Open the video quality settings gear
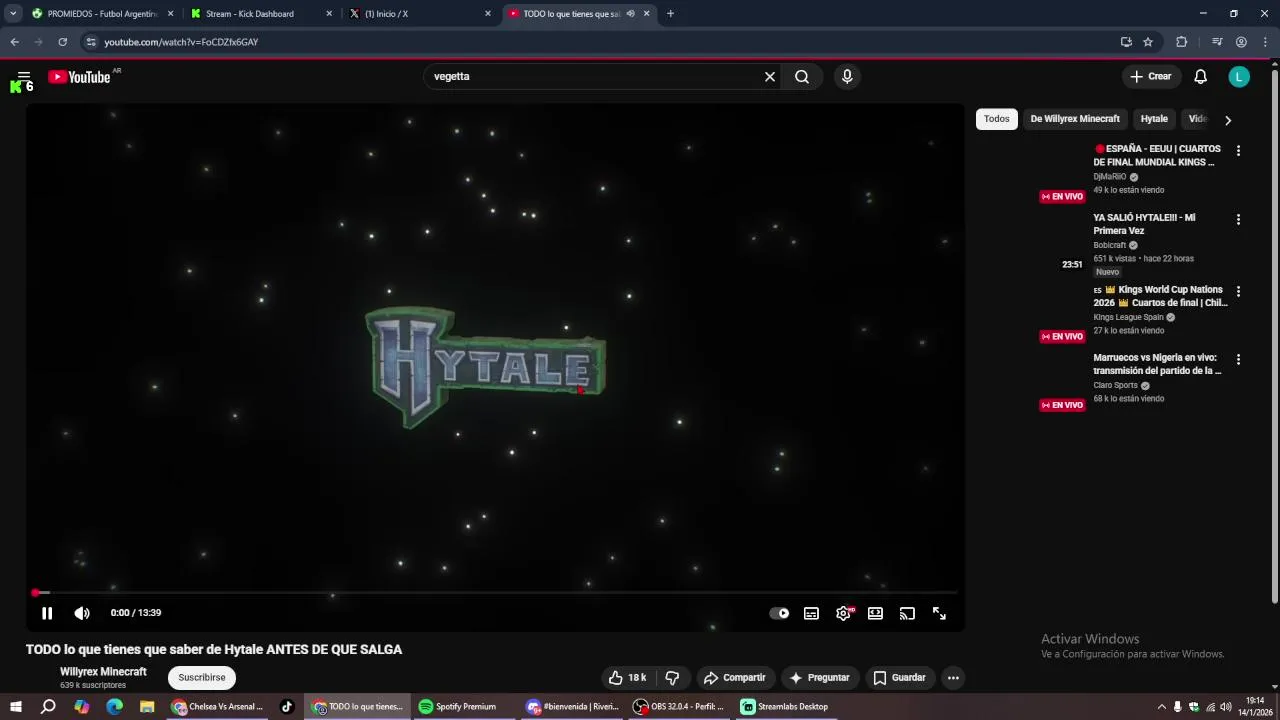 [843, 613]
